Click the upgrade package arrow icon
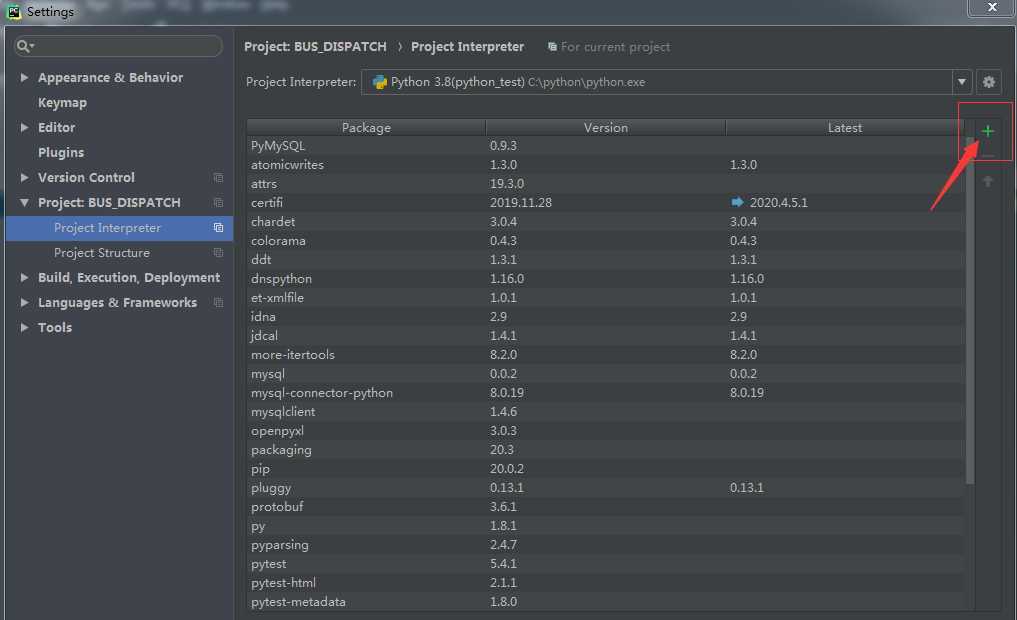Viewport: 1017px width, 620px height. (x=987, y=182)
